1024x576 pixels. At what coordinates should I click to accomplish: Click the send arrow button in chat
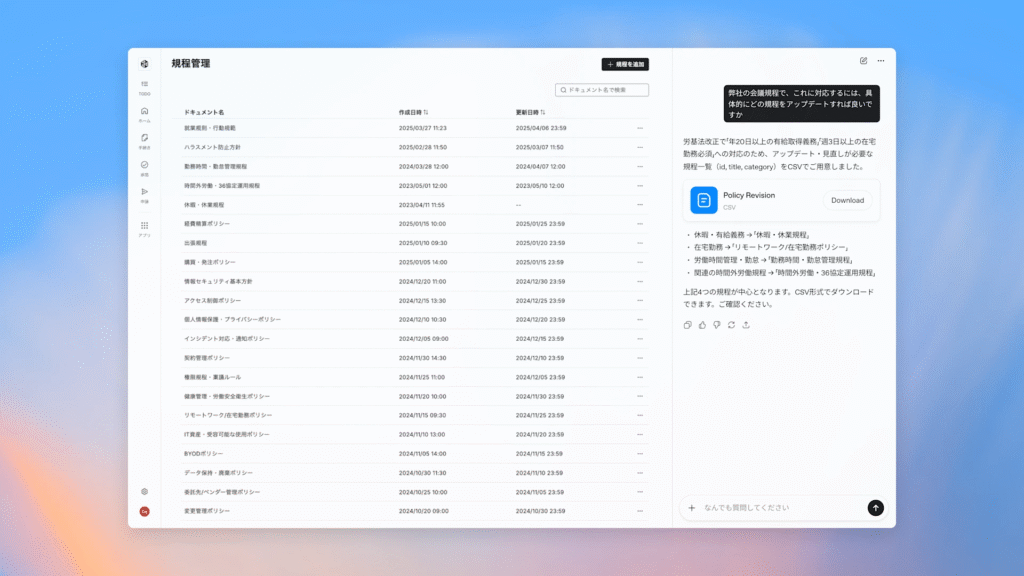click(876, 508)
